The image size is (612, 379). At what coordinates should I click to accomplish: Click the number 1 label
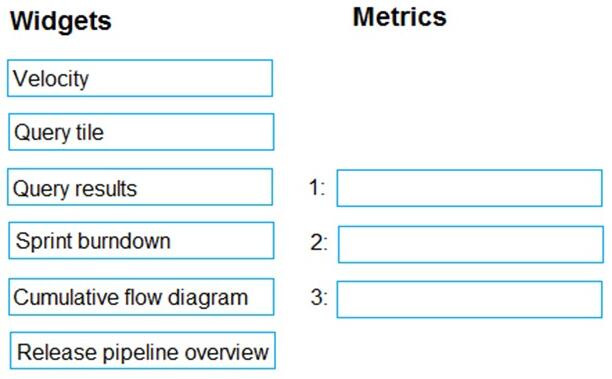[x=317, y=188]
